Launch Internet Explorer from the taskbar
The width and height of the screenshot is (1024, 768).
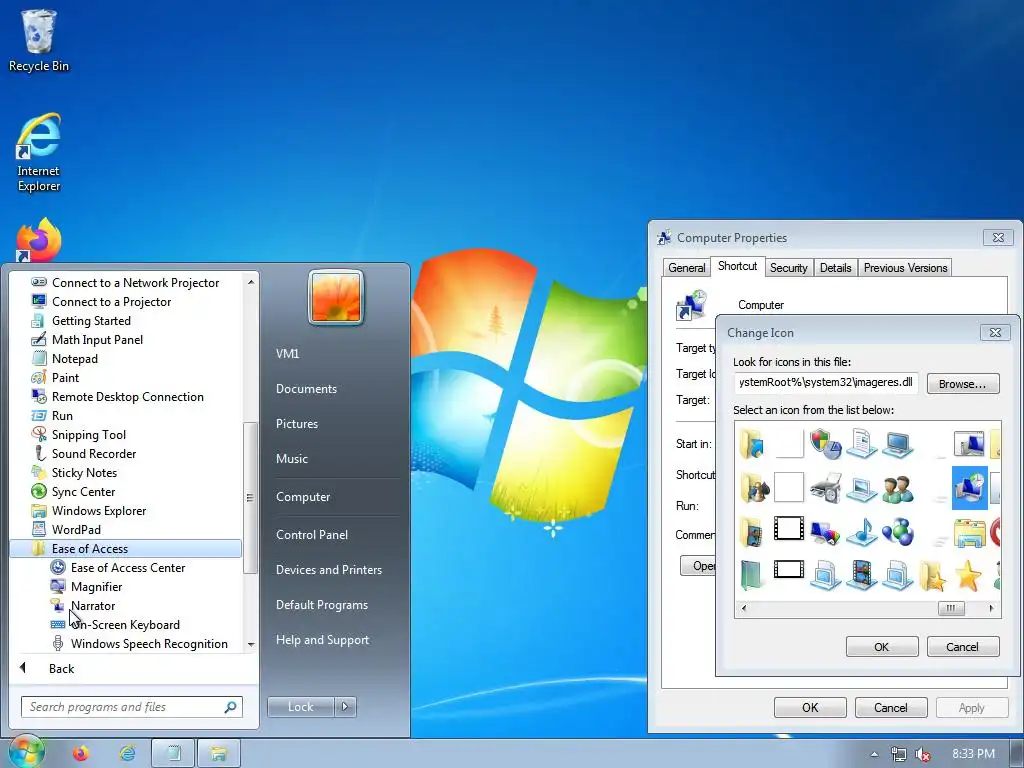(x=127, y=754)
